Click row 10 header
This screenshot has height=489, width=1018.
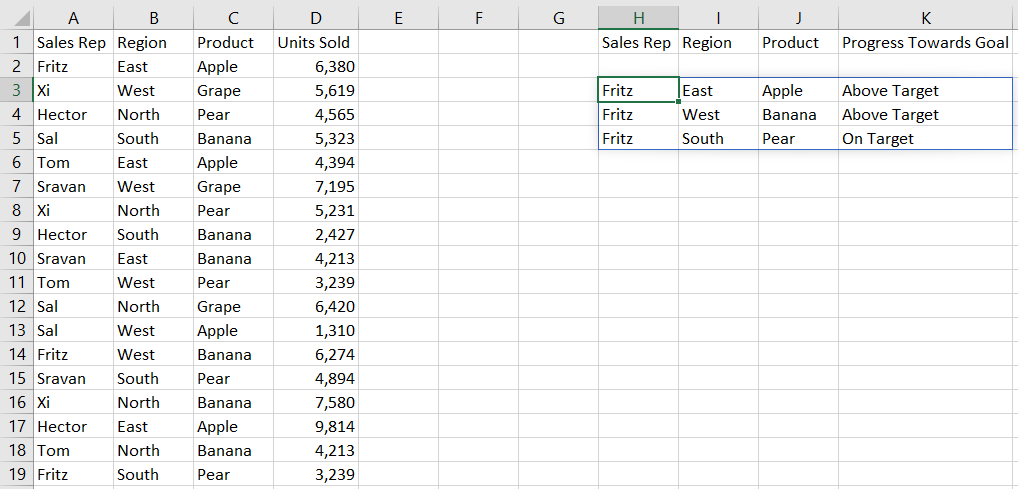coord(16,259)
